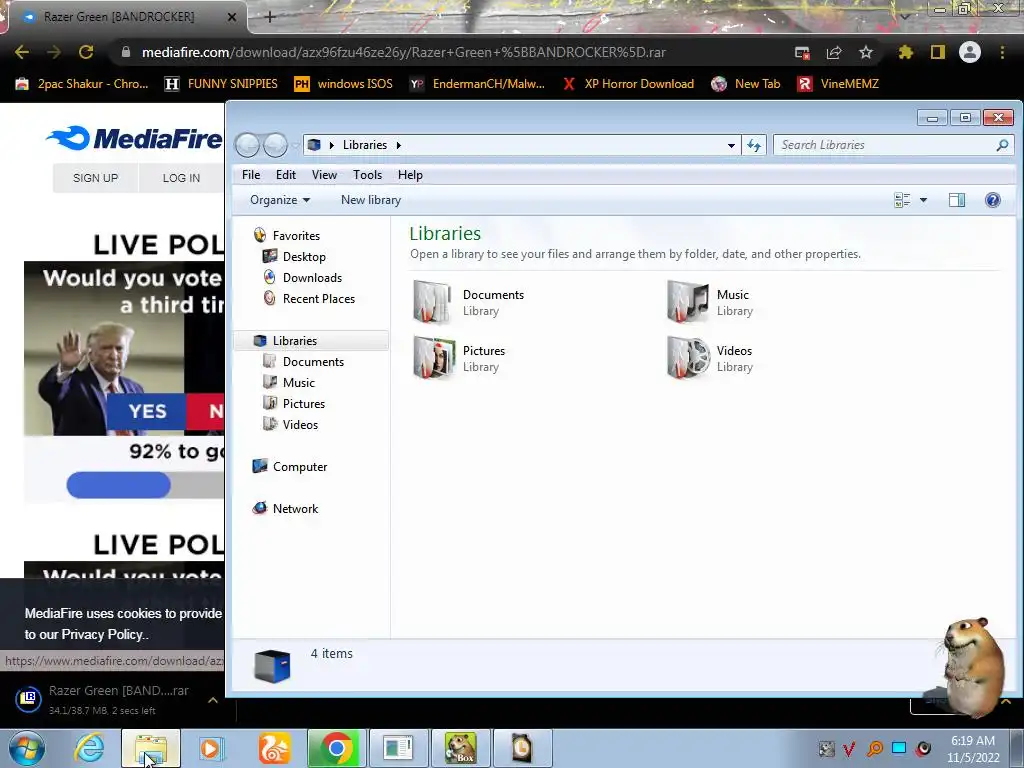1024x768 pixels.
Task: Open breadcrumb root arrow before Libraries
Action: 332,145
